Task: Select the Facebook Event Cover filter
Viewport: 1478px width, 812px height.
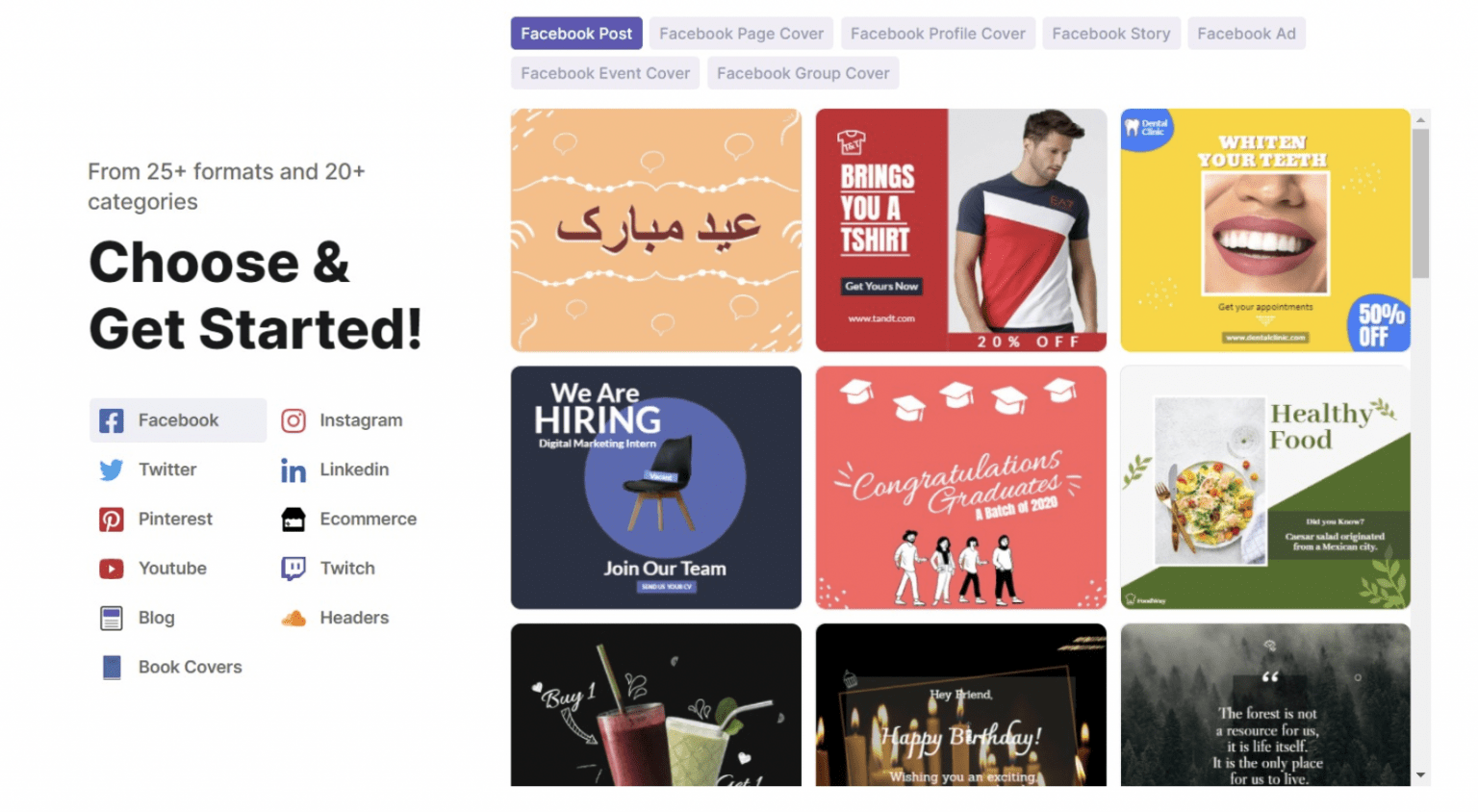Action: [604, 72]
